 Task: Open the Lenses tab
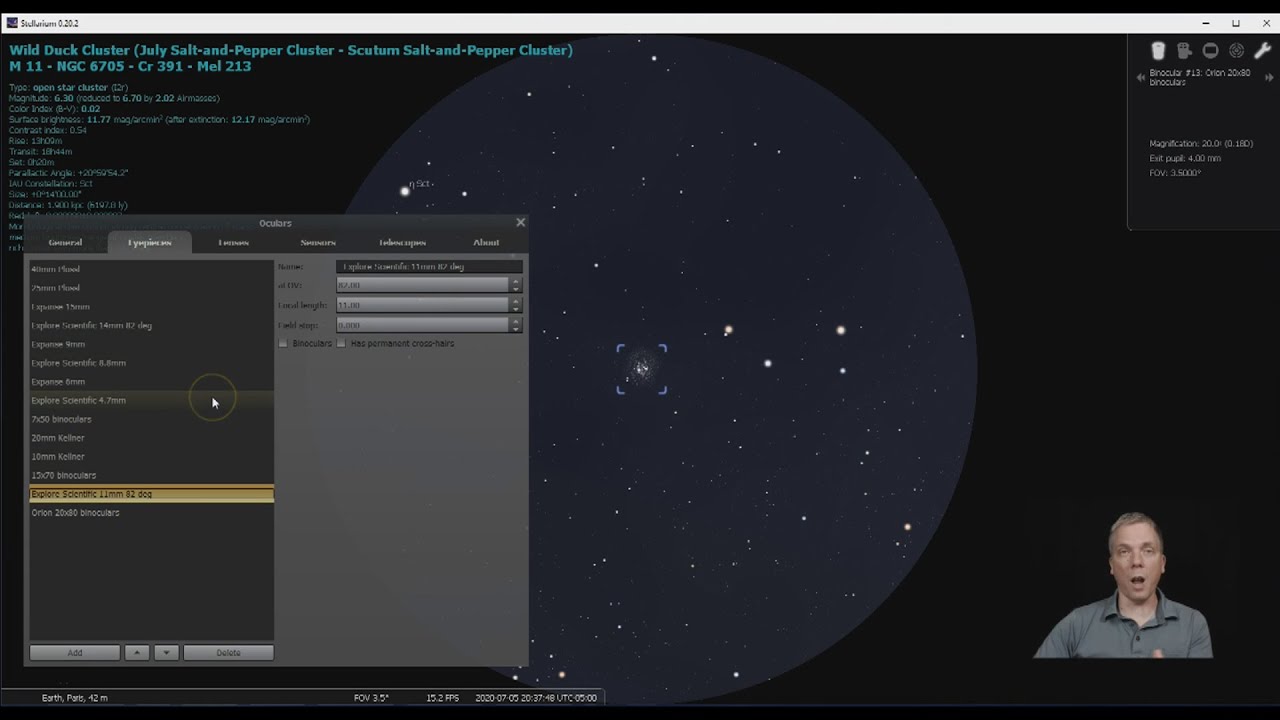[x=233, y=242]
